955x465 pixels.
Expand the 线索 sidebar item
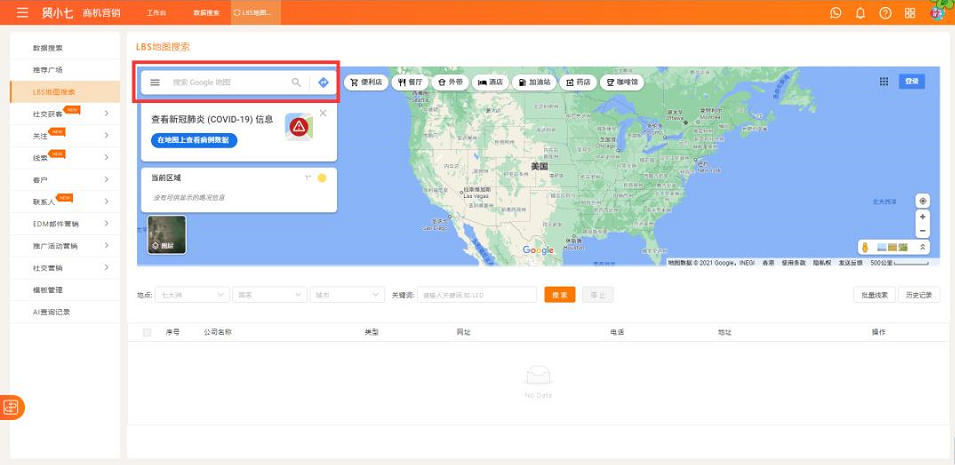(65, 158)
